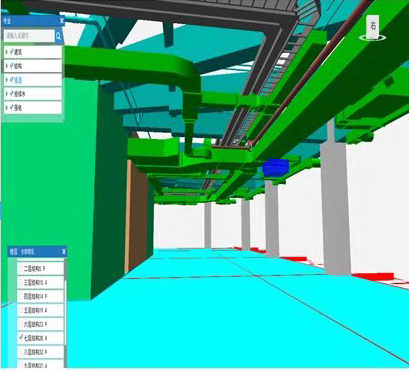Toggle the 强电 discipline checkbox
This screenshot has height=371, width=409.
tap(12, 108)
